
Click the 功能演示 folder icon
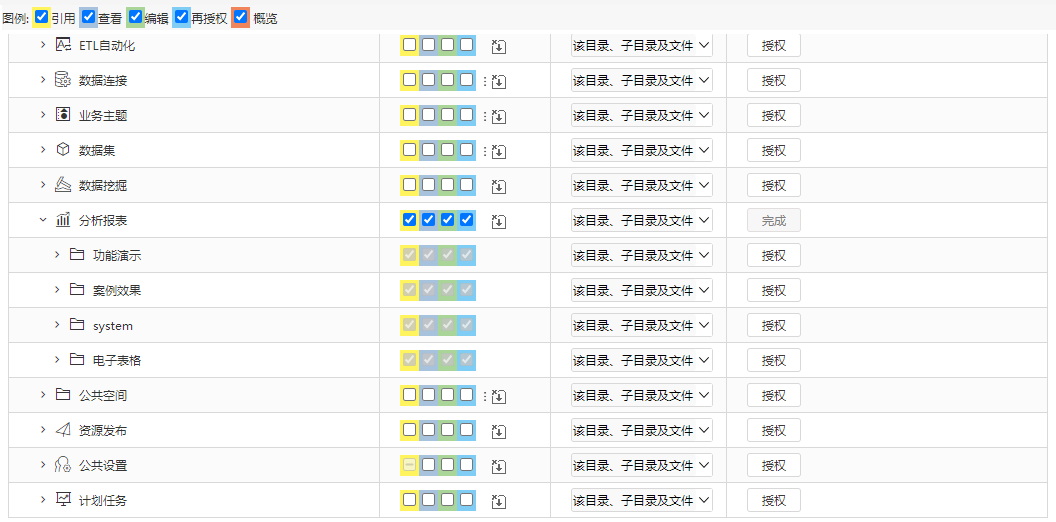coord(77,255)
